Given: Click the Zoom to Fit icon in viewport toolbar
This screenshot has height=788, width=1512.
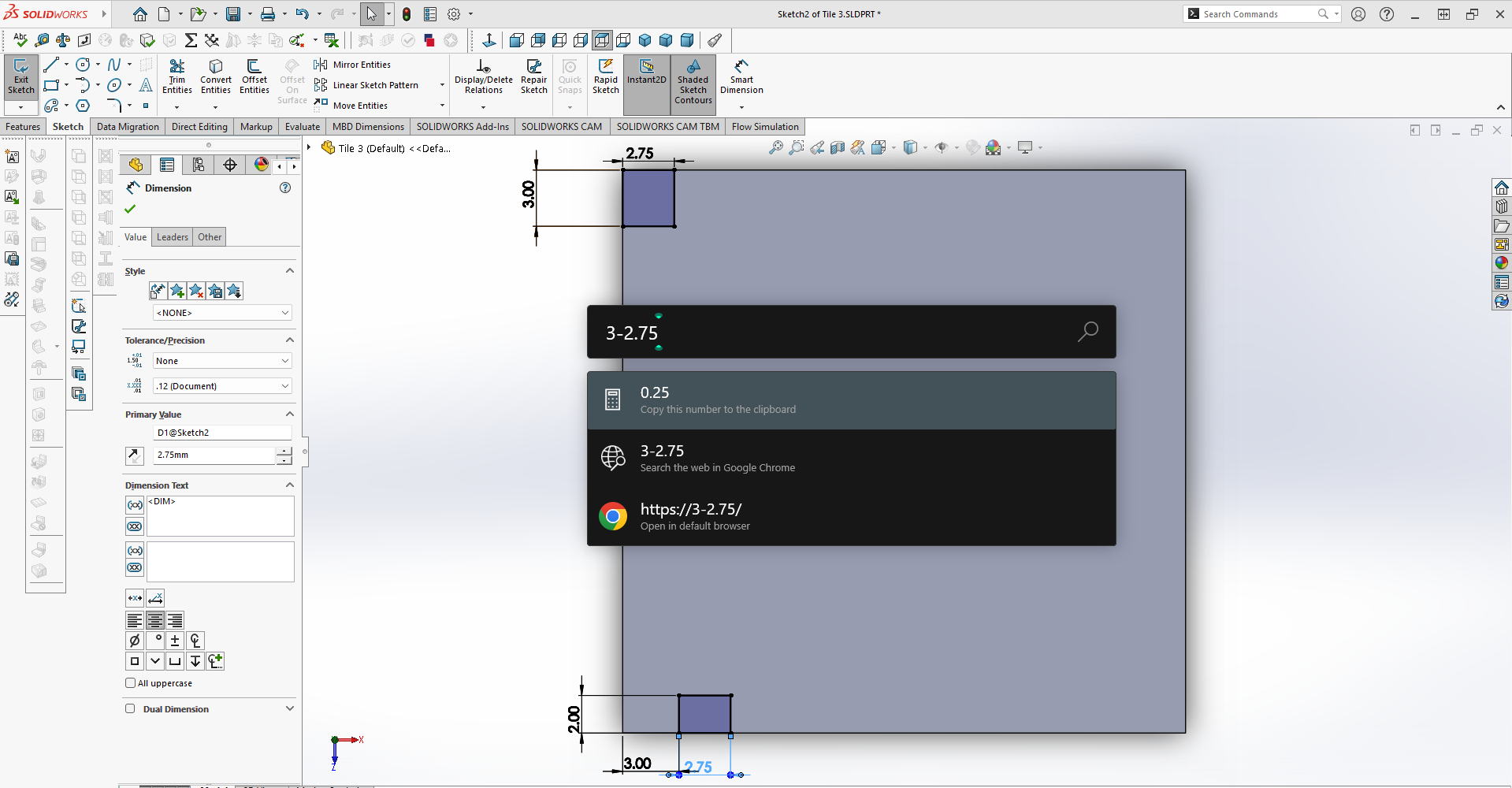Looking at the screenshot, I should (x=776, y=147).
